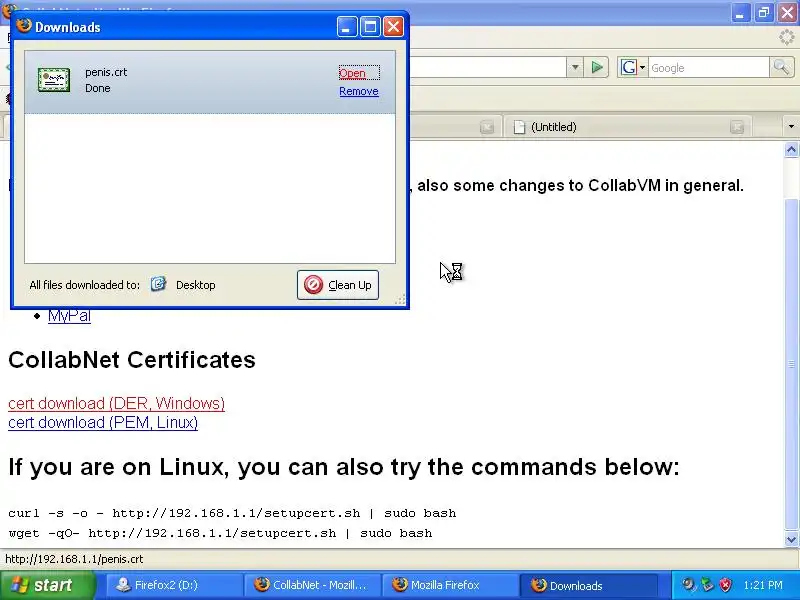
Task: Click the red security shield tray icon
Action: click(725, 585)
